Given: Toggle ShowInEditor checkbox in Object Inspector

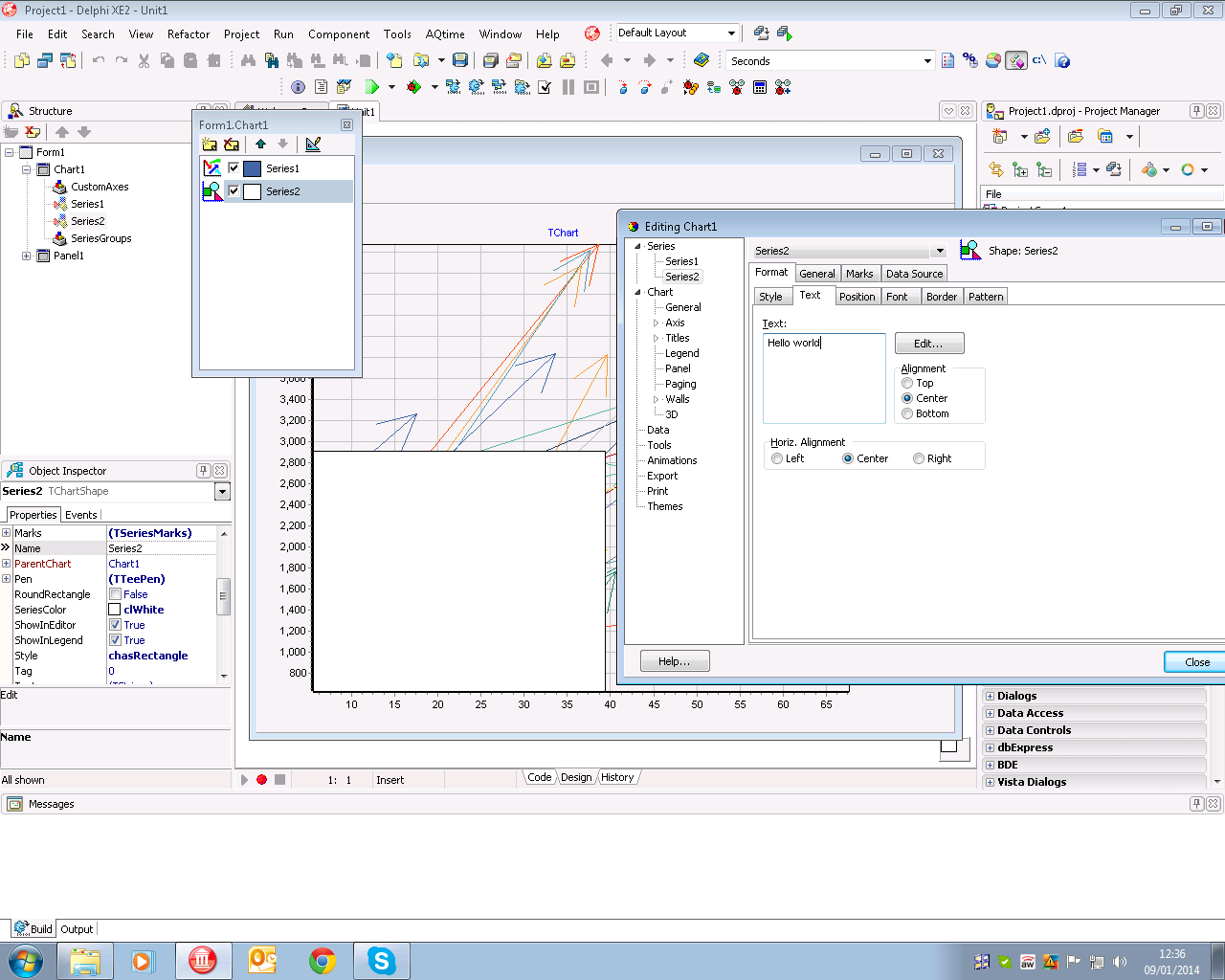Looking at the screenshot, I should 115,625.
